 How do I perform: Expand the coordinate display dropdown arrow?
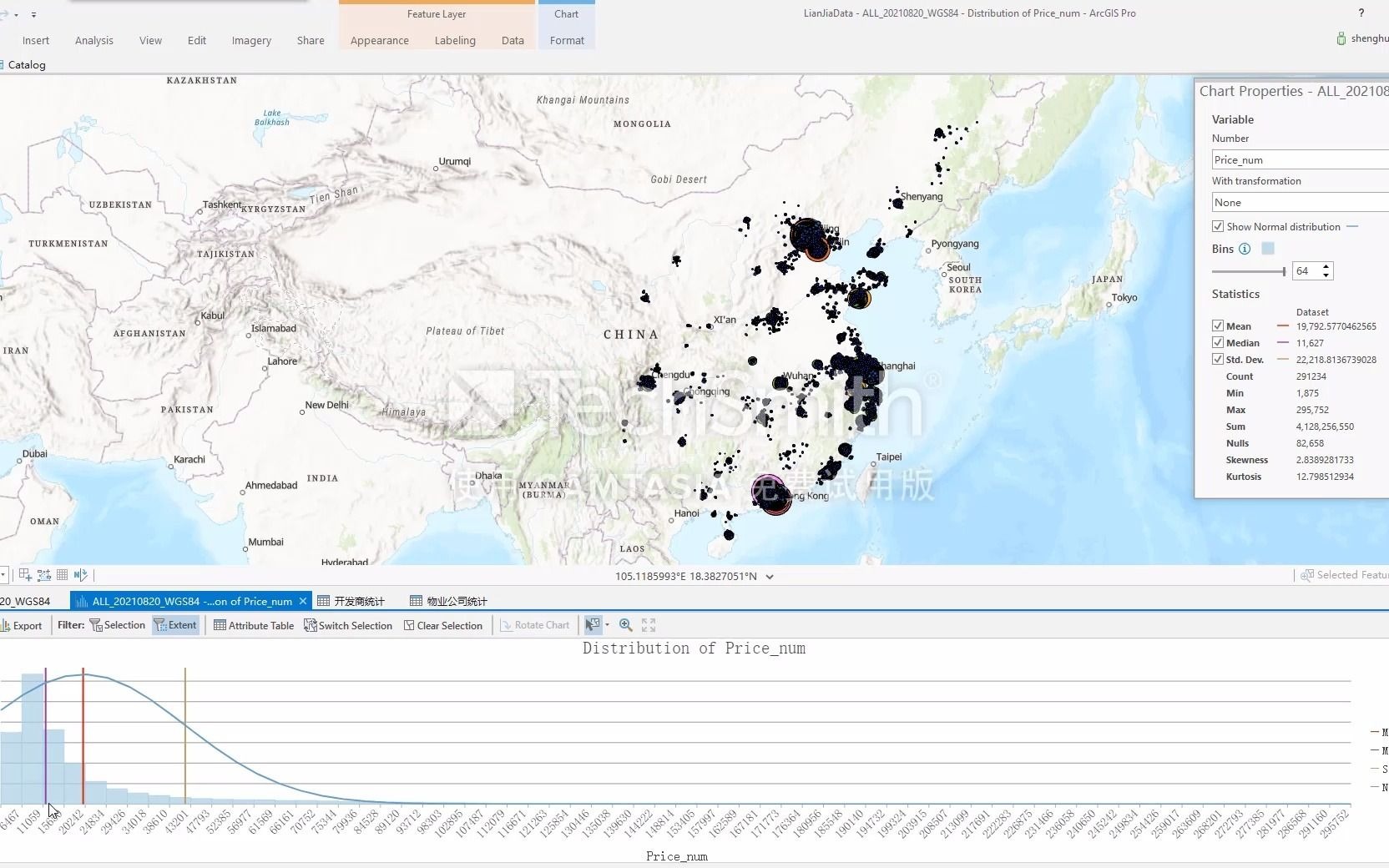tap(770, 577)
